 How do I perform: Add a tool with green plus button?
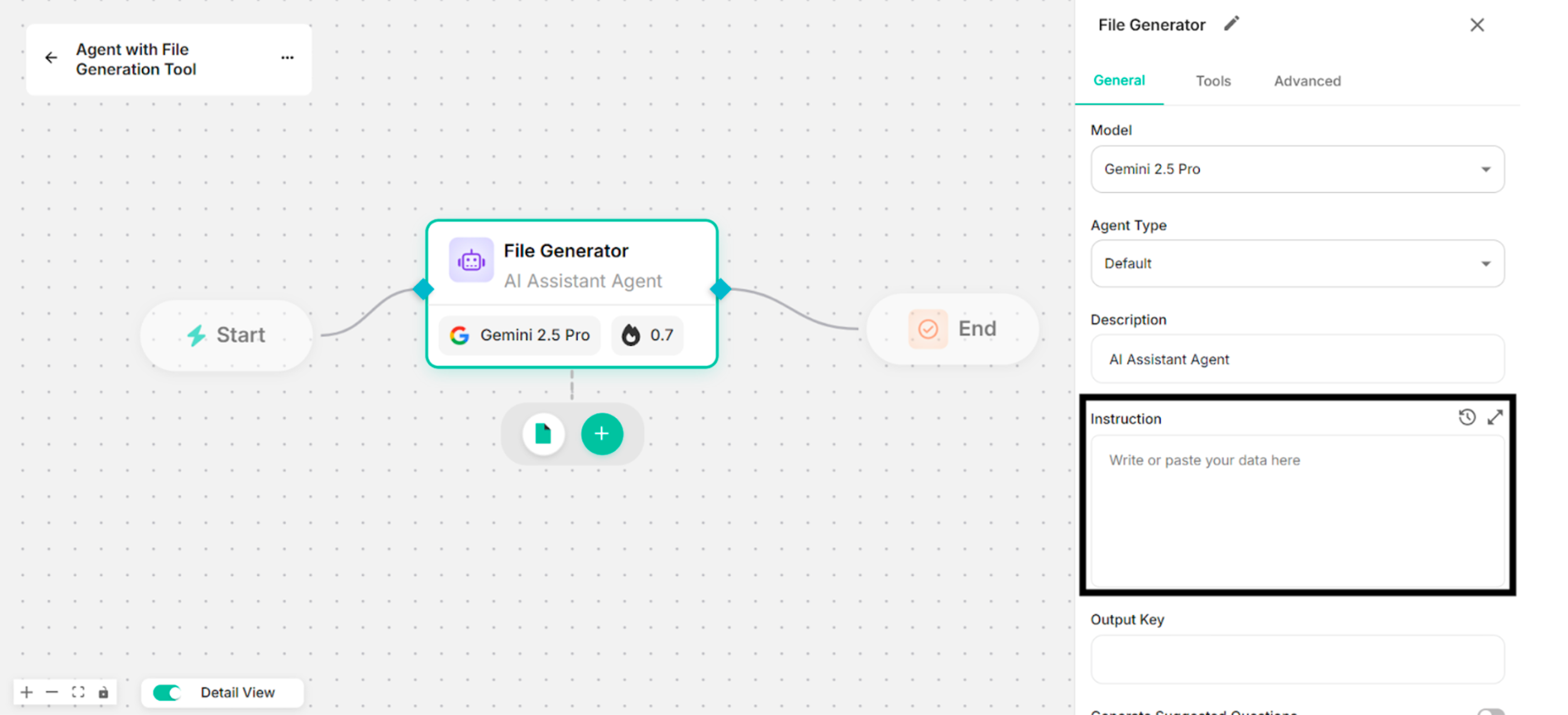[x=602, y=434]
